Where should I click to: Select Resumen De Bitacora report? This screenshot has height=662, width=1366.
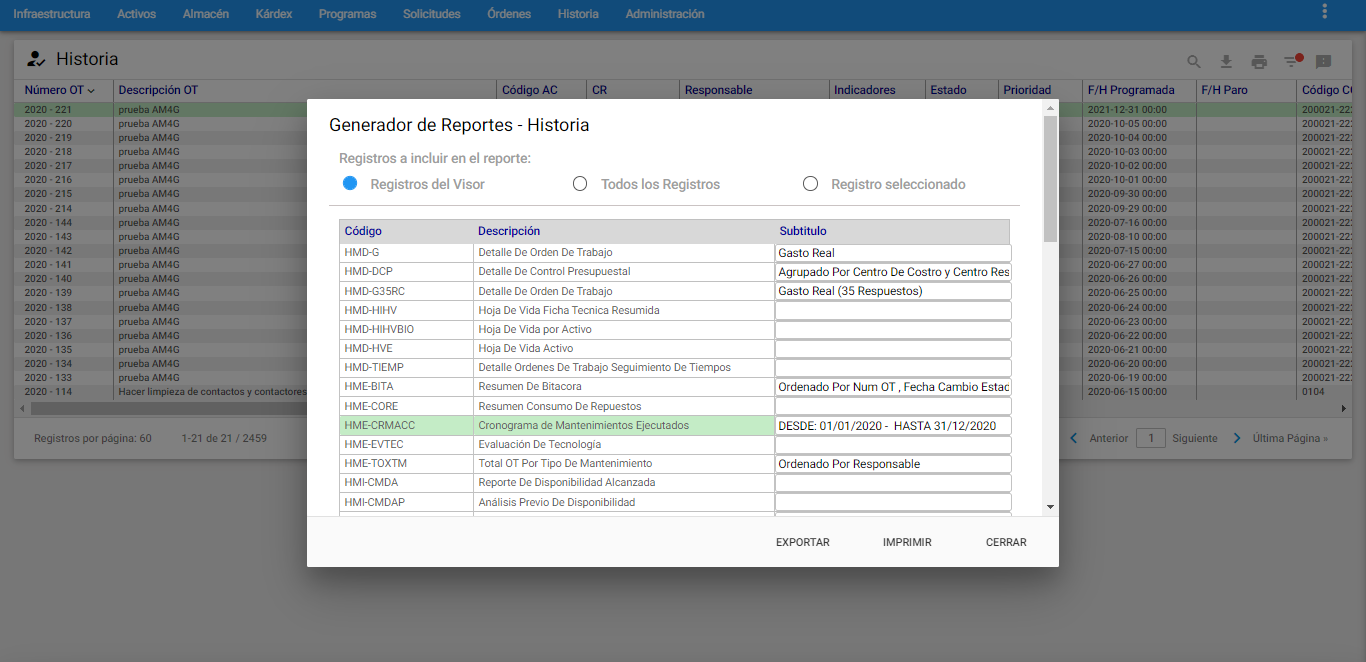click(x=557, y=387)
